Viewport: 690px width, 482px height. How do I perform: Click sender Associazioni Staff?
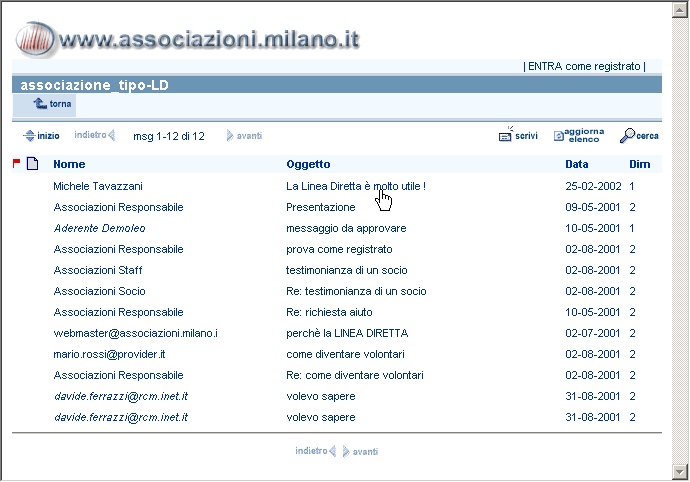click(98, 270)
